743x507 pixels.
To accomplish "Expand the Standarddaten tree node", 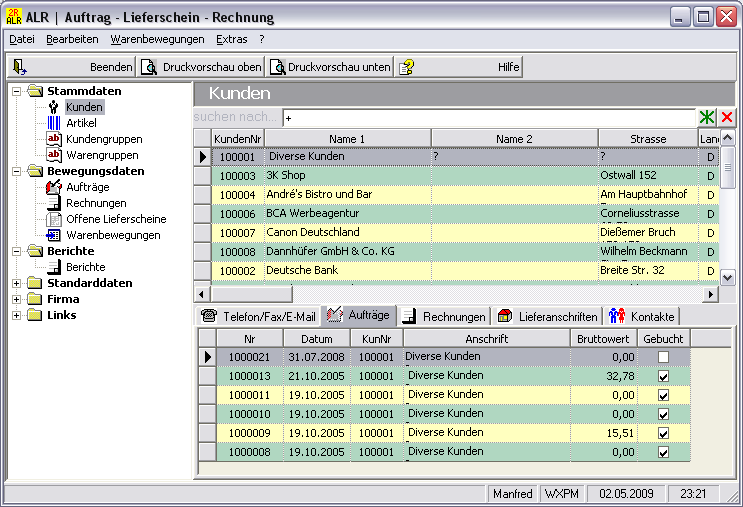I will [x=17, y=283].
